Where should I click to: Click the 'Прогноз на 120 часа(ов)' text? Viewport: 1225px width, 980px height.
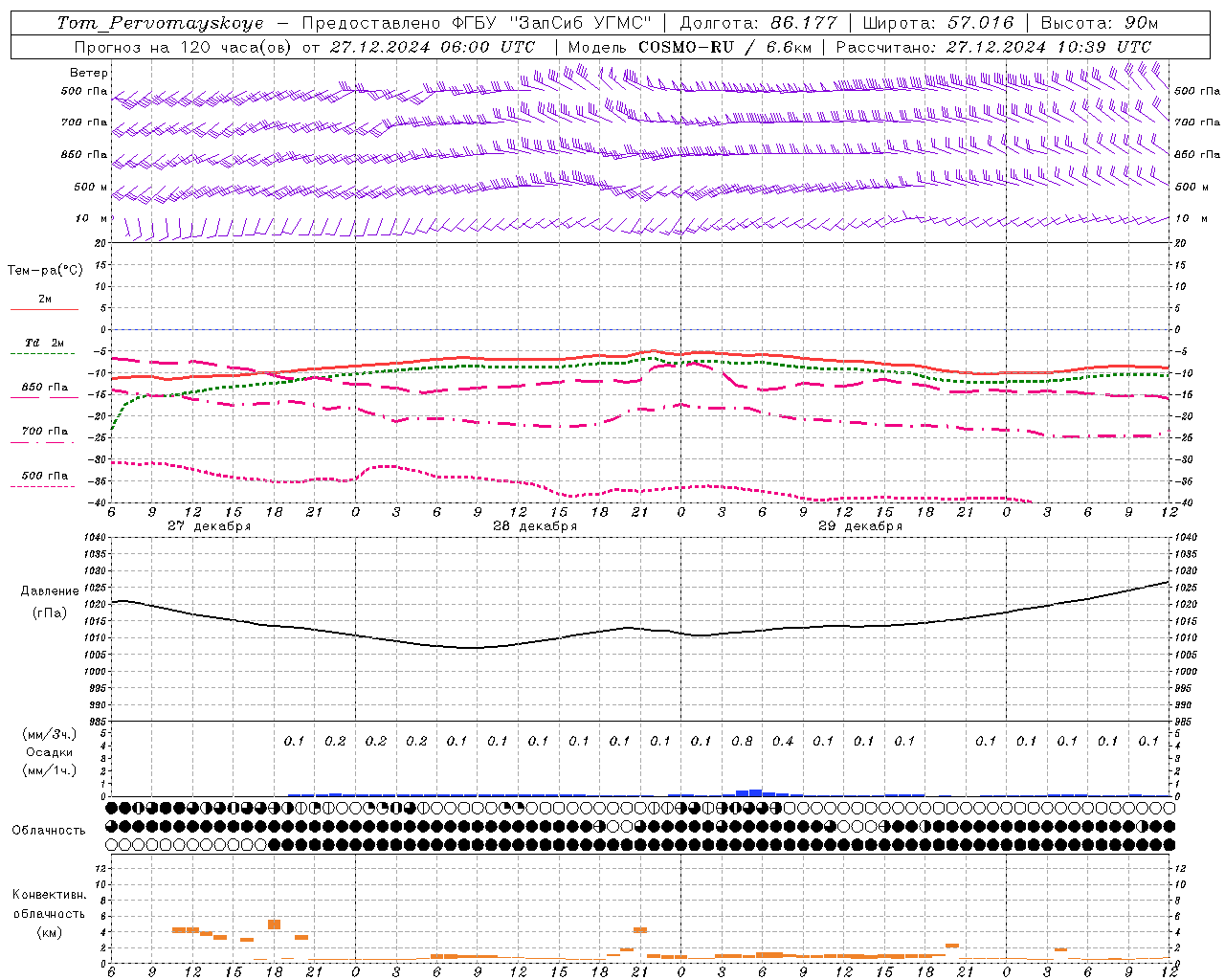tap(182, 47)
